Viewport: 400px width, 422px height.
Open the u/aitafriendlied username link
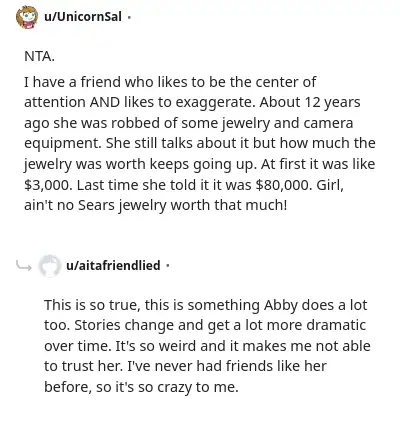point(113,265)
